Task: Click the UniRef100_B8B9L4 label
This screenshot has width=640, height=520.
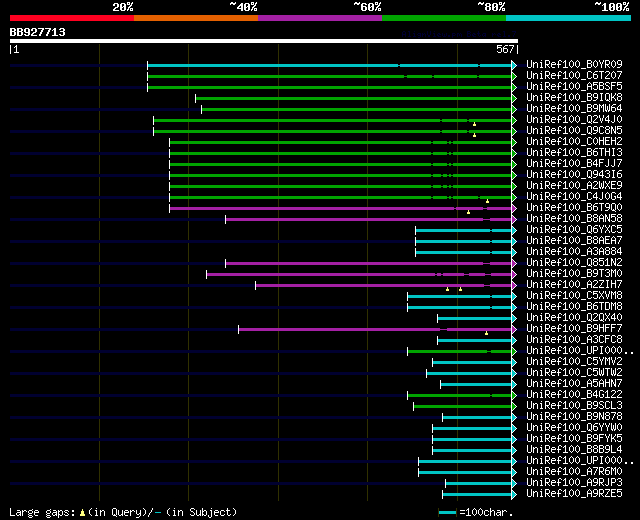Action: click(574, 450)
